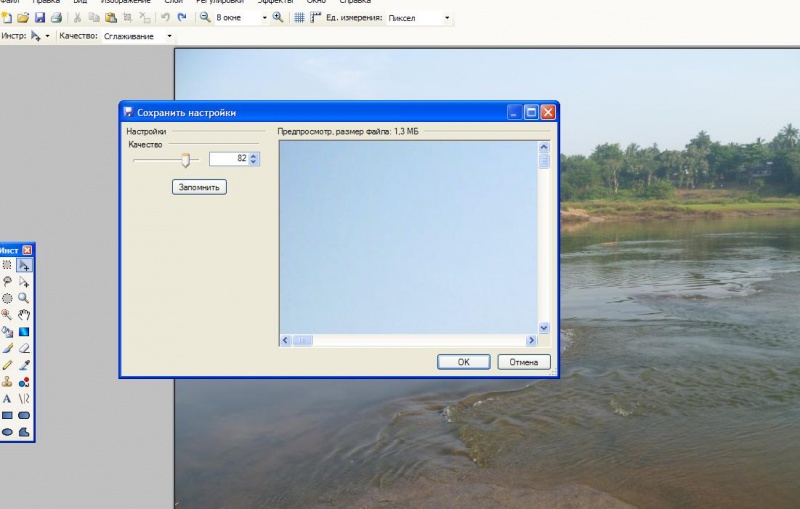Pick the Paint Bucket fill tool
800x509 pixels.
coord(6,332)
